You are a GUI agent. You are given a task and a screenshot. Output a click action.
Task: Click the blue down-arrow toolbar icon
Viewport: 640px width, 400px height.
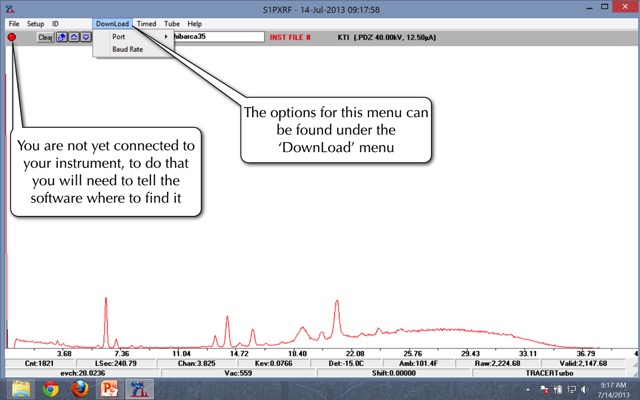click(x=86, y=37)
